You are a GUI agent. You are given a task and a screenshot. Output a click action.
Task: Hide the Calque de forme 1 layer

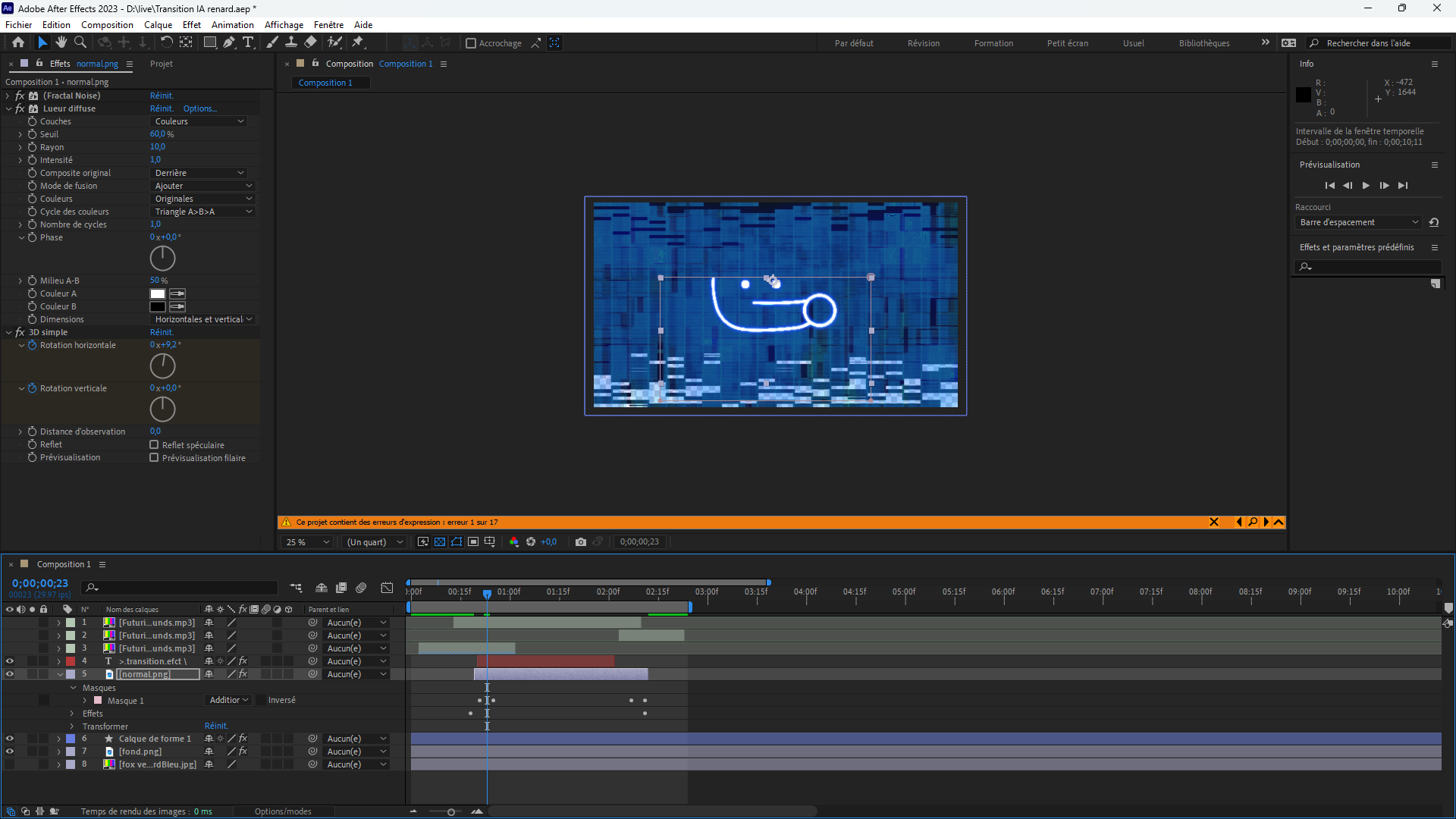point(10,739)
